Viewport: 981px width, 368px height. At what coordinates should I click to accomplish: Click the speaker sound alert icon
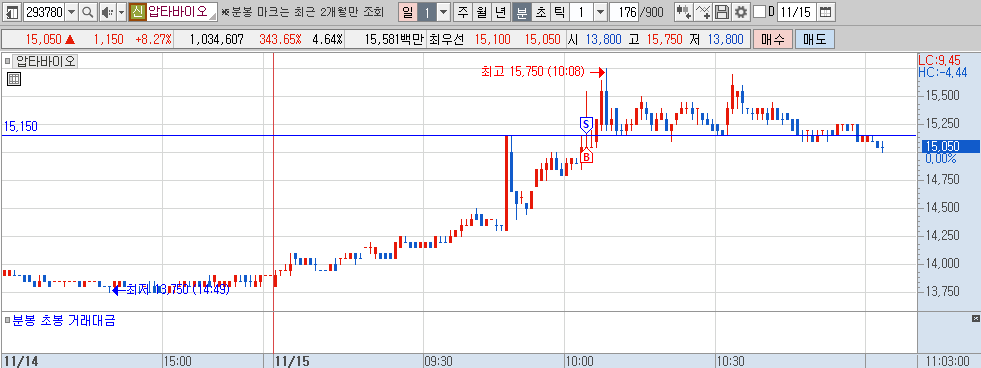click(x=107, y=12)
